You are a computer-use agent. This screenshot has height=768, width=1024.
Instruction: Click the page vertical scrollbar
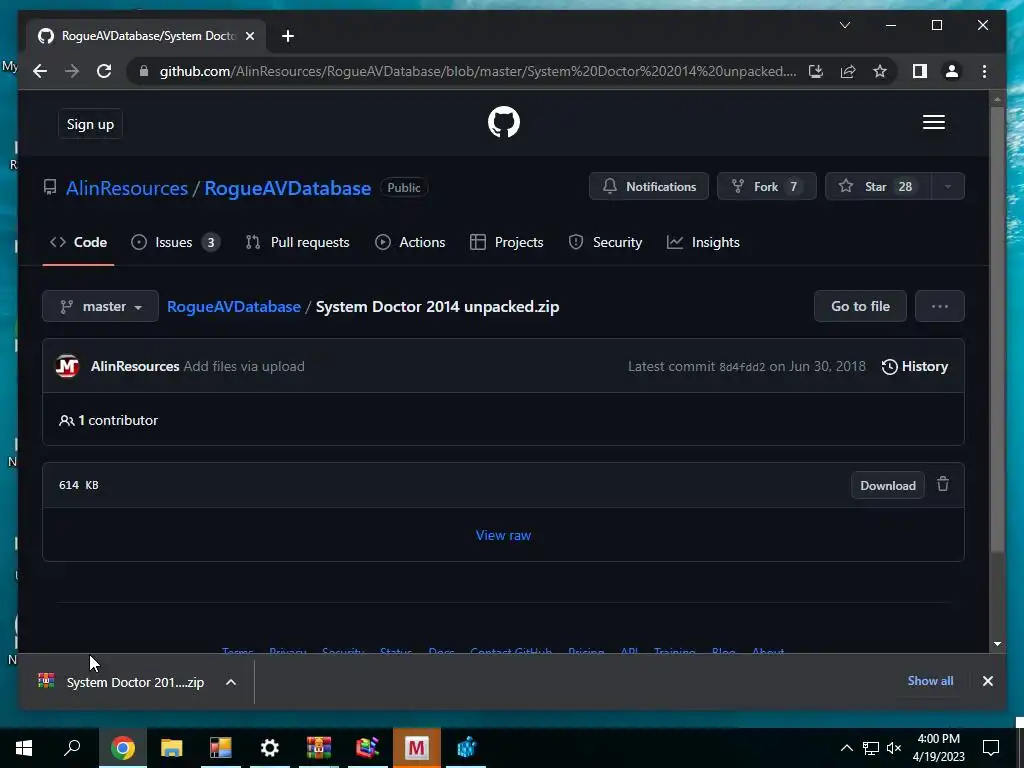(997, 329)
